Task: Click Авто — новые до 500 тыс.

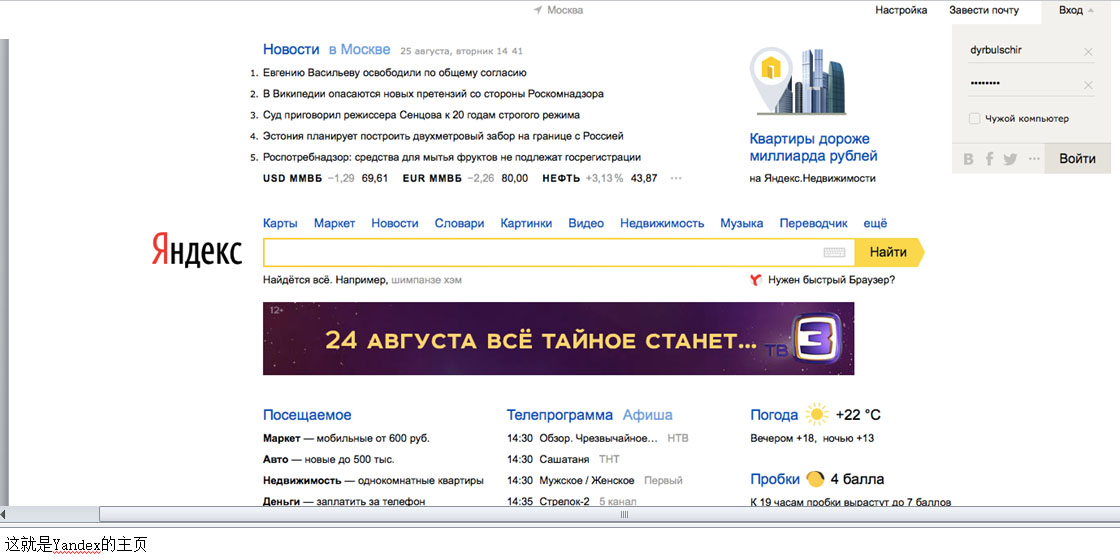Action: (x=329, y=459)
